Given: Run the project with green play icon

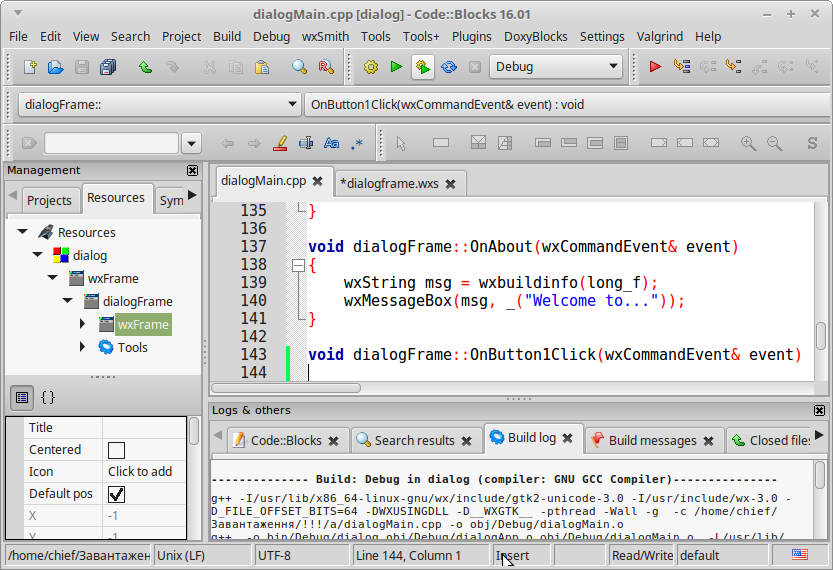Looking at the screenshot, I should point(397,67).
